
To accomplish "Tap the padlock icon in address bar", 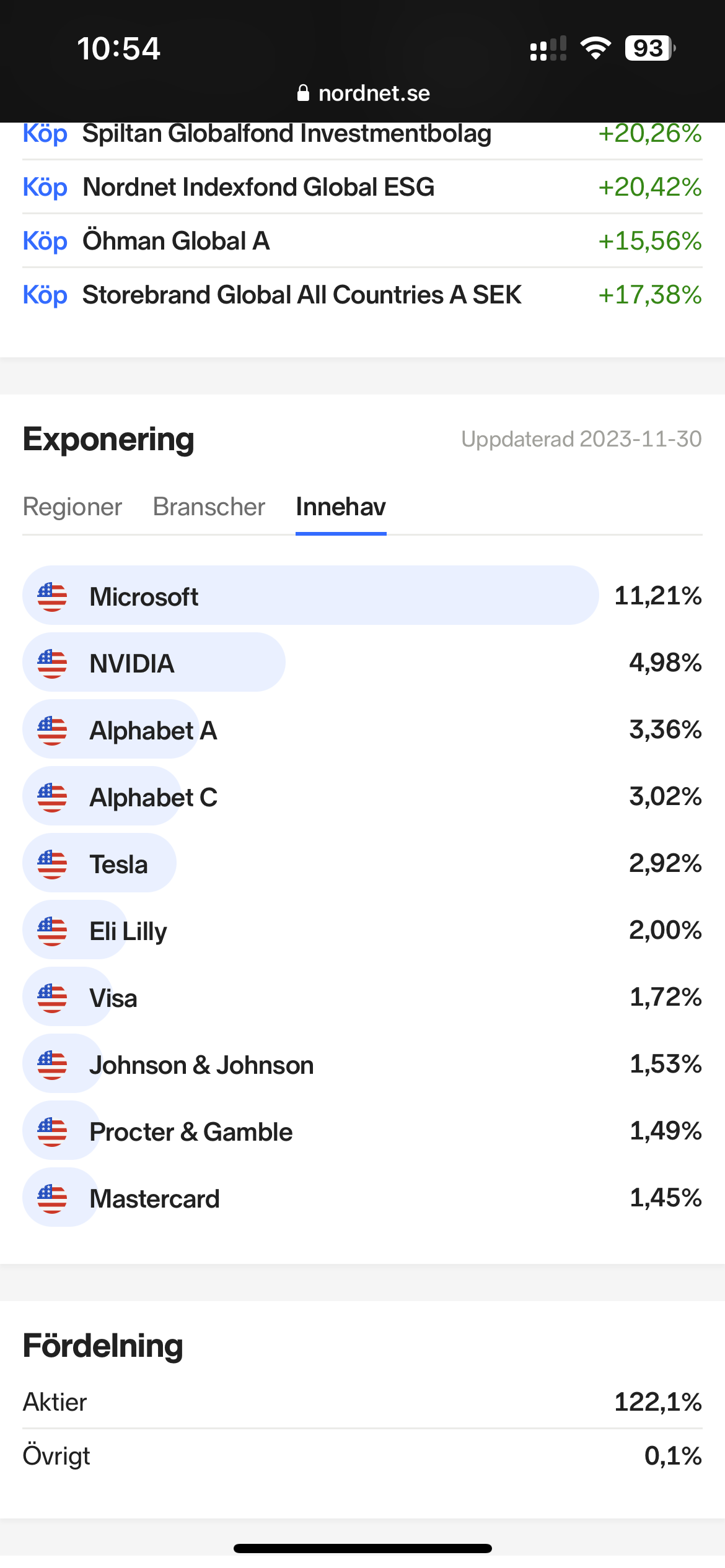I will pyautogui.click(x=303, y=93).
